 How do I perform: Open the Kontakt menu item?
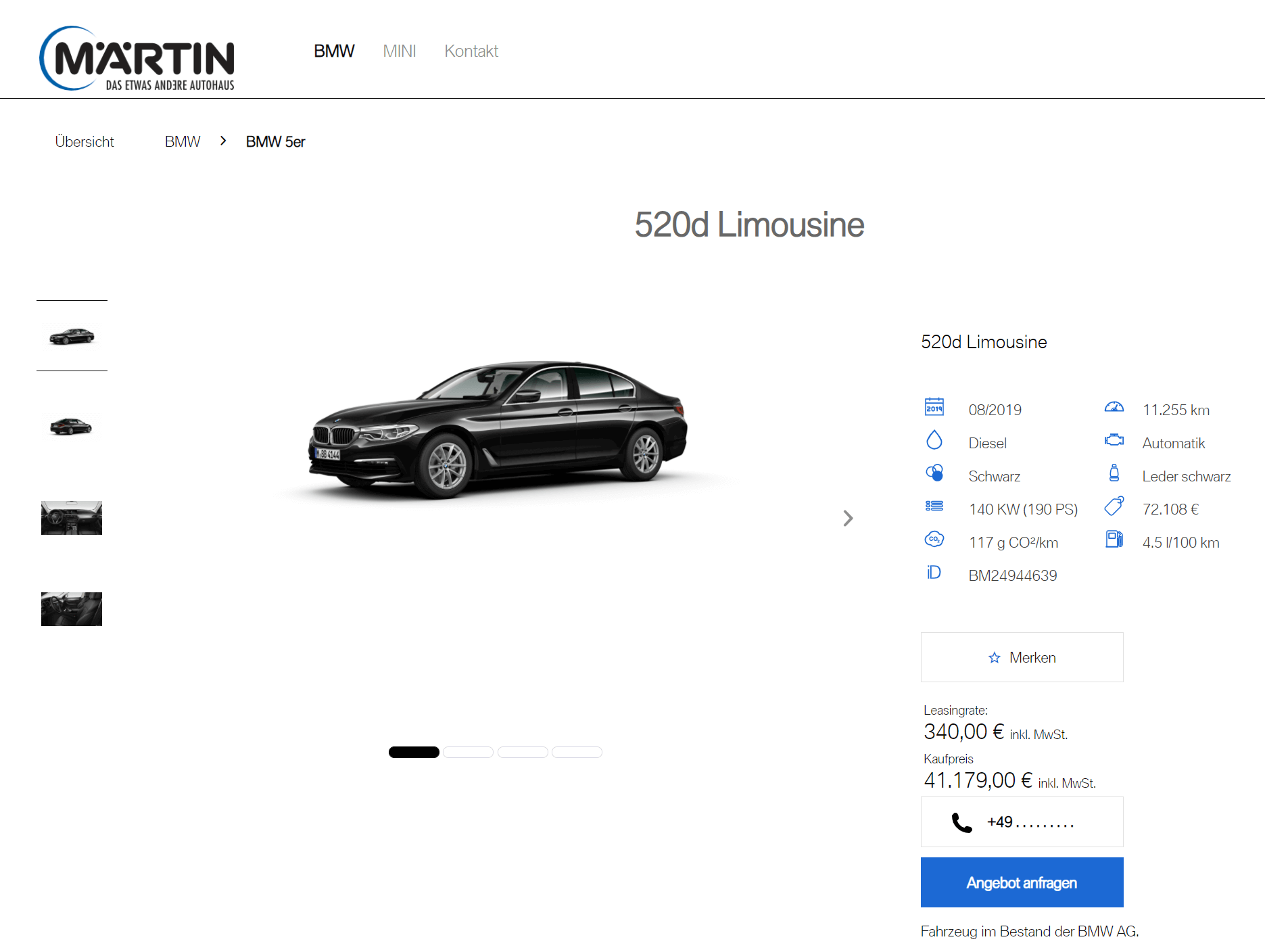point(471,51)
